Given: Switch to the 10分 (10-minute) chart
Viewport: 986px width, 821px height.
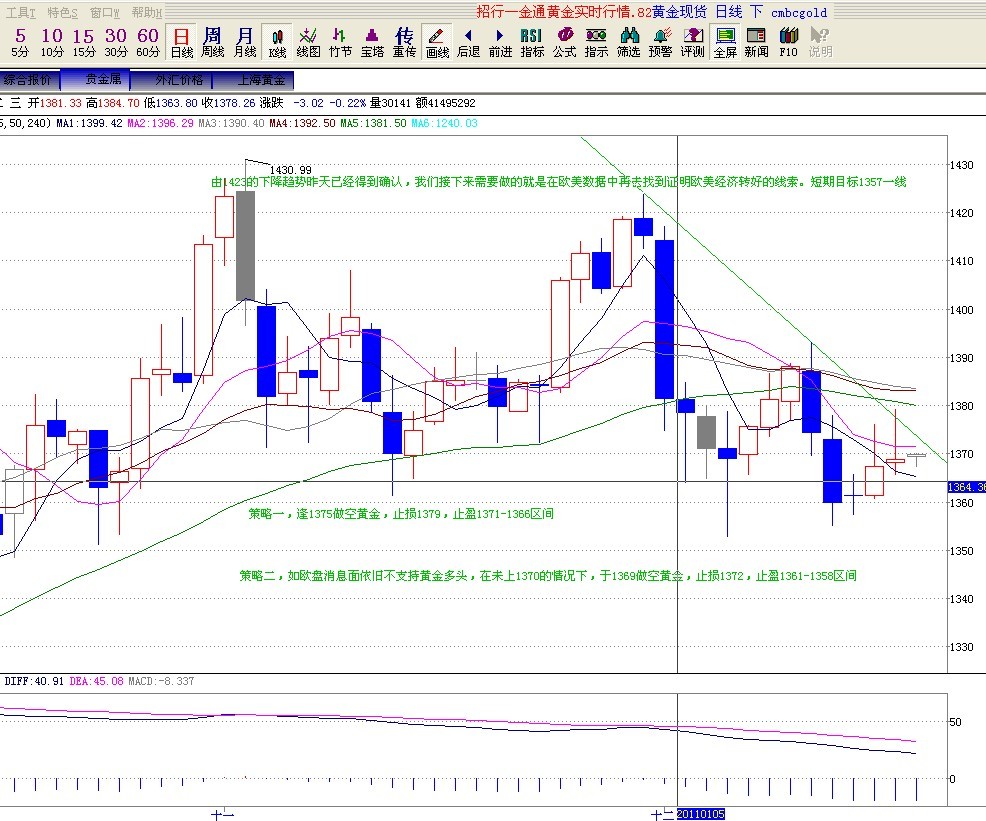Looking at the screenshot, I should coord(52,43).
